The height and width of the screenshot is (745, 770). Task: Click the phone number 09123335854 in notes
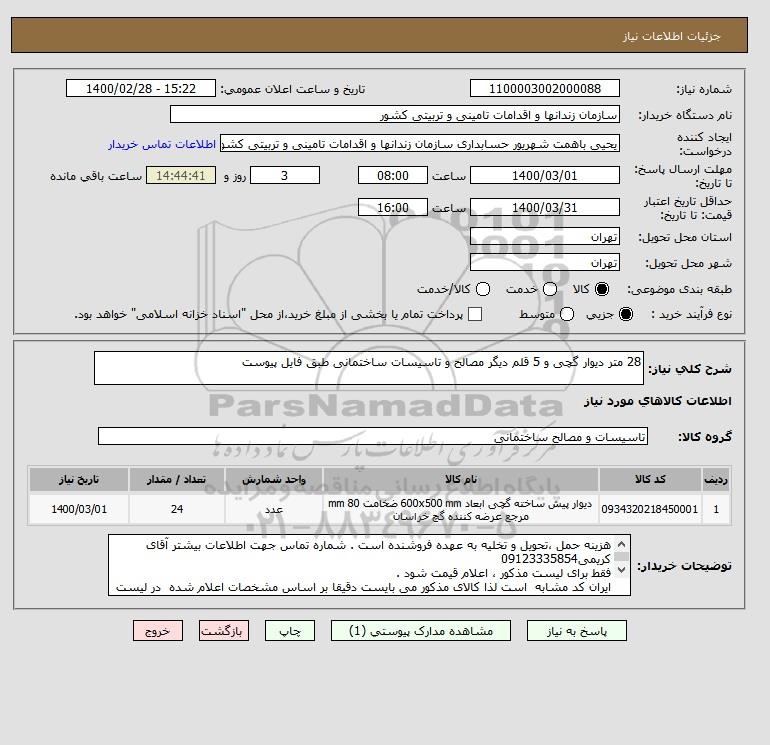pos(540,559)
